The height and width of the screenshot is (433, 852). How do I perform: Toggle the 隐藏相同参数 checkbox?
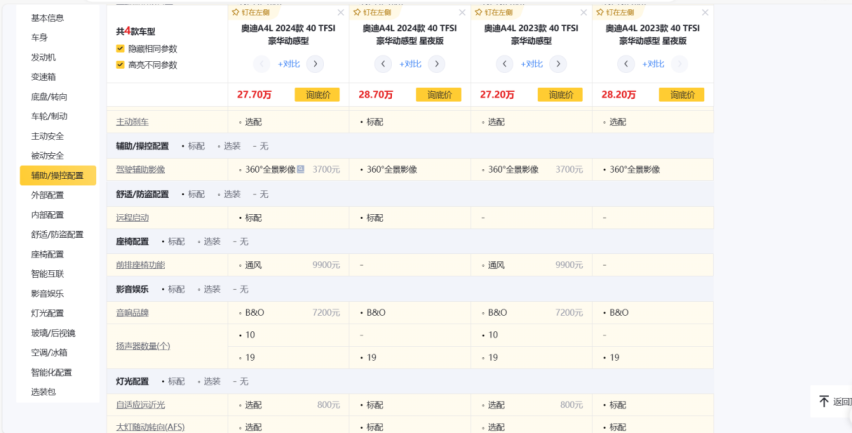coord(120,48)
